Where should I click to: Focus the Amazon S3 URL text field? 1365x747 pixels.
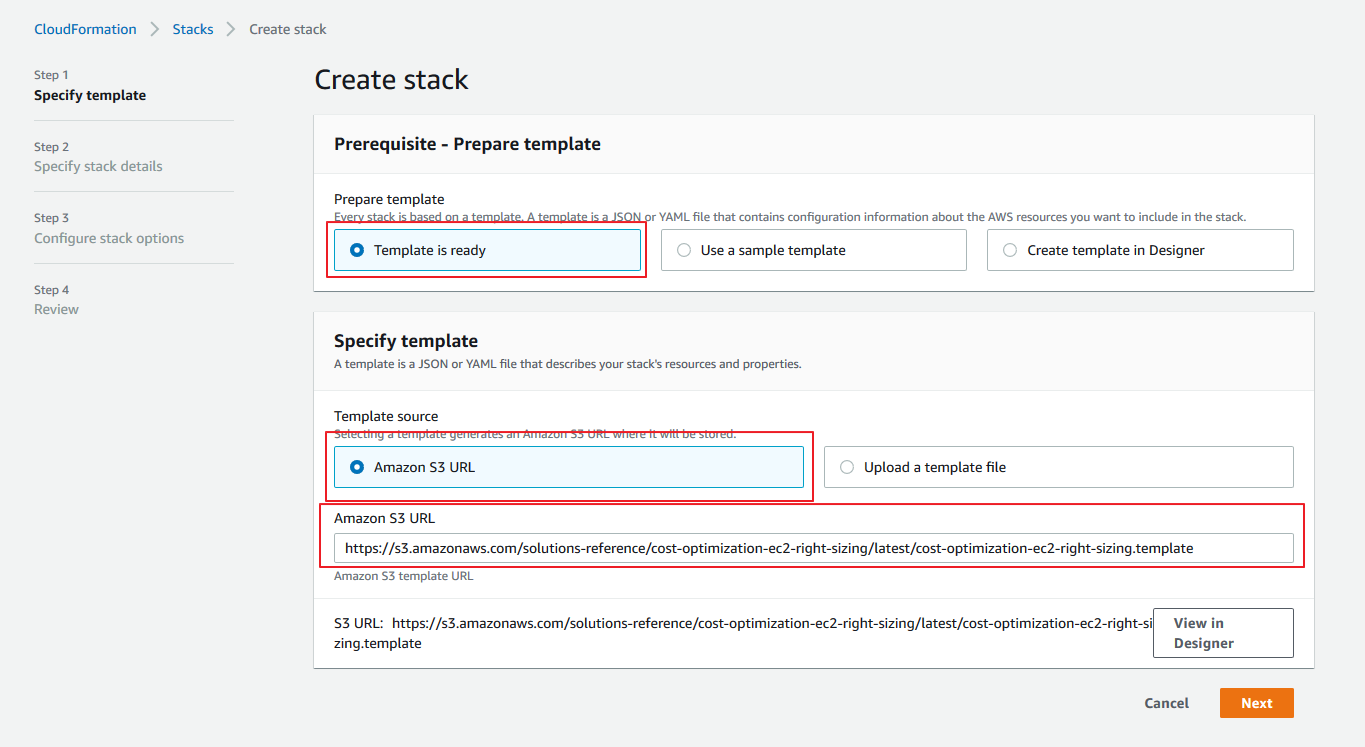pyautogui.click(x=813, y=548)
